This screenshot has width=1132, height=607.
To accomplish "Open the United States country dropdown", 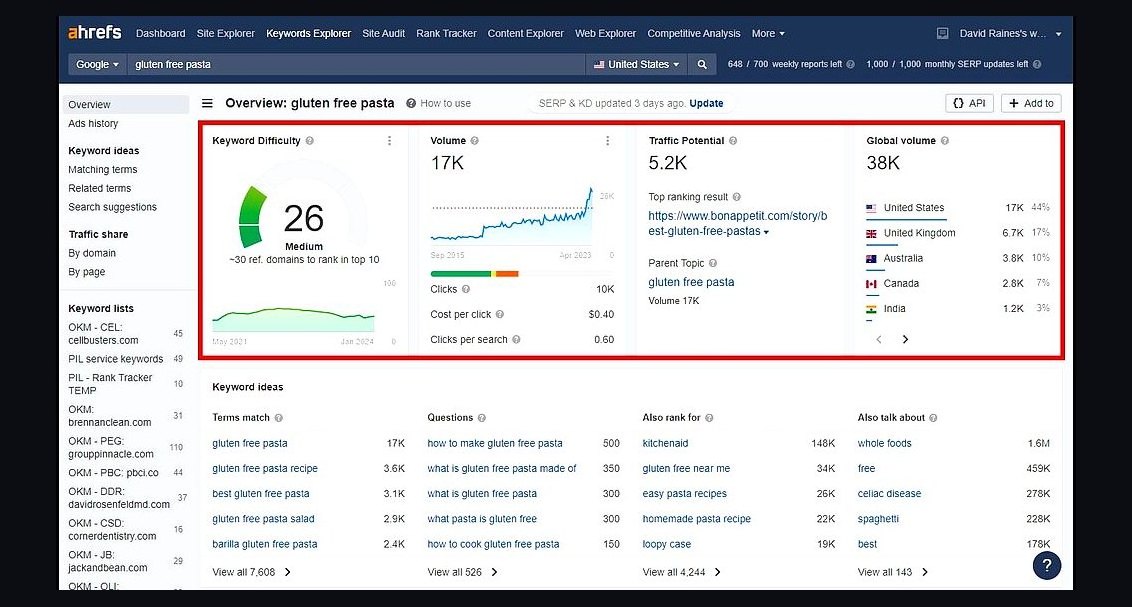I will 636,64.
